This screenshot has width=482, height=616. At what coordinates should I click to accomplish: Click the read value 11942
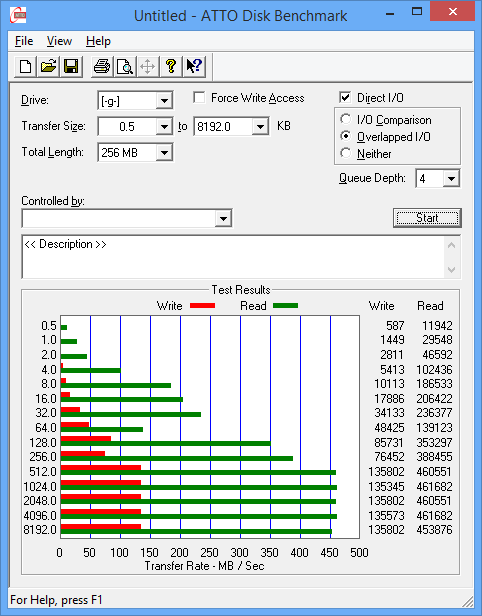437,326
